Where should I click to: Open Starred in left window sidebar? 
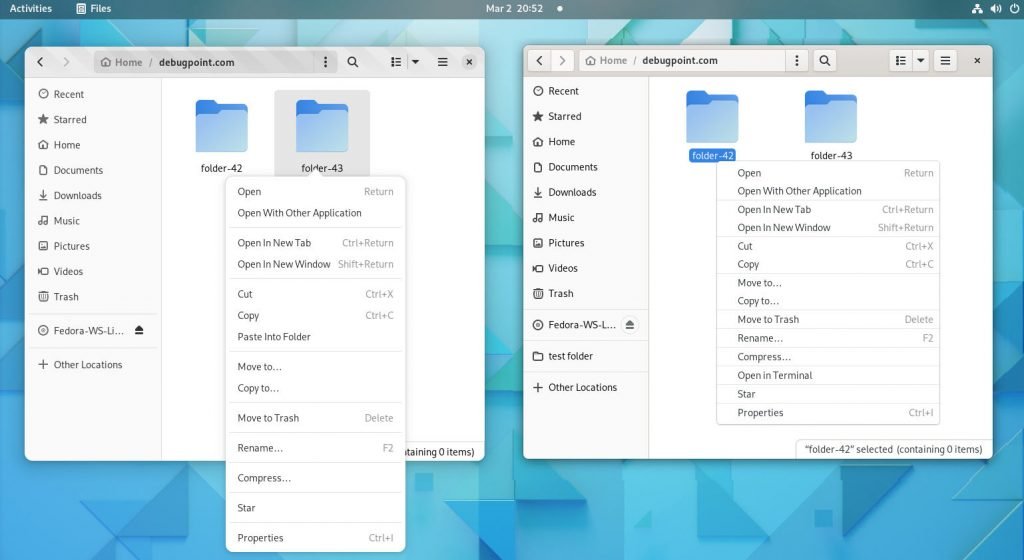pyautogui.click(x=93, y=119)
